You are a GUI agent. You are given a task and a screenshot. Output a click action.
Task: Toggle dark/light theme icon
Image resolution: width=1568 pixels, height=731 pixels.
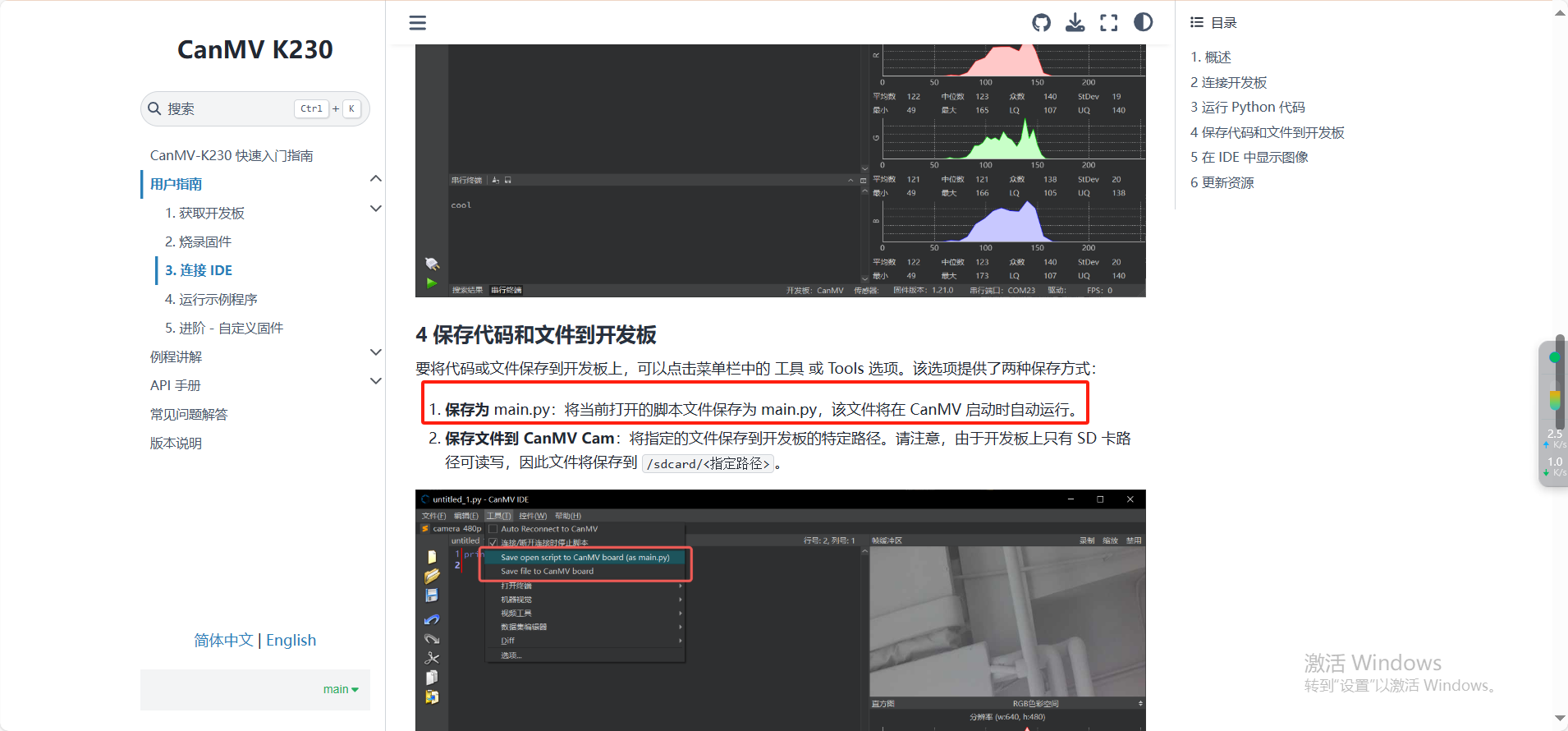tap(1143, 22)
